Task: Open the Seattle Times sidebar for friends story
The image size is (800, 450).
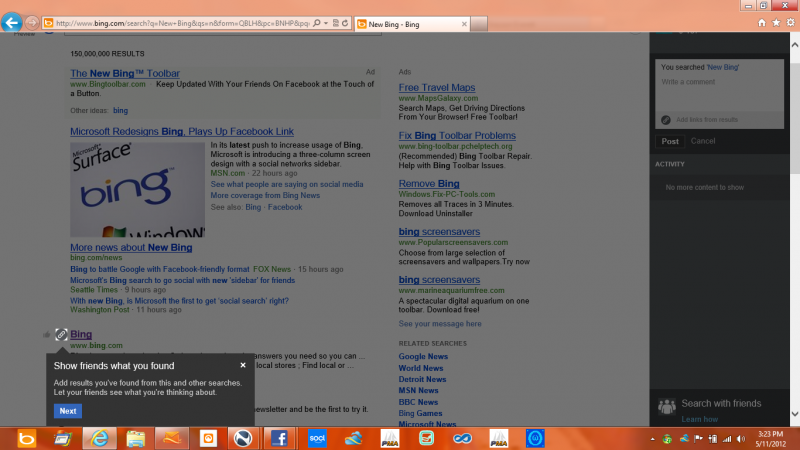Action: [182, 280]
